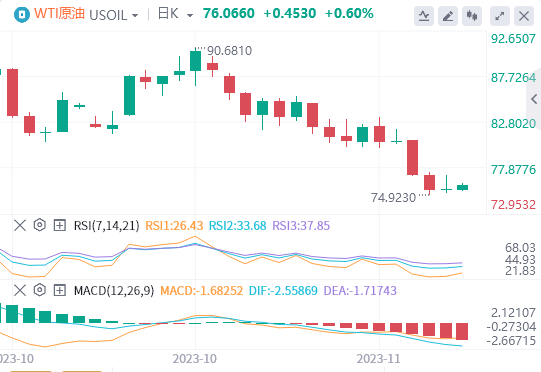Select the pencil drawing tool
Screen dimensions: 541x372
[448, 16]
